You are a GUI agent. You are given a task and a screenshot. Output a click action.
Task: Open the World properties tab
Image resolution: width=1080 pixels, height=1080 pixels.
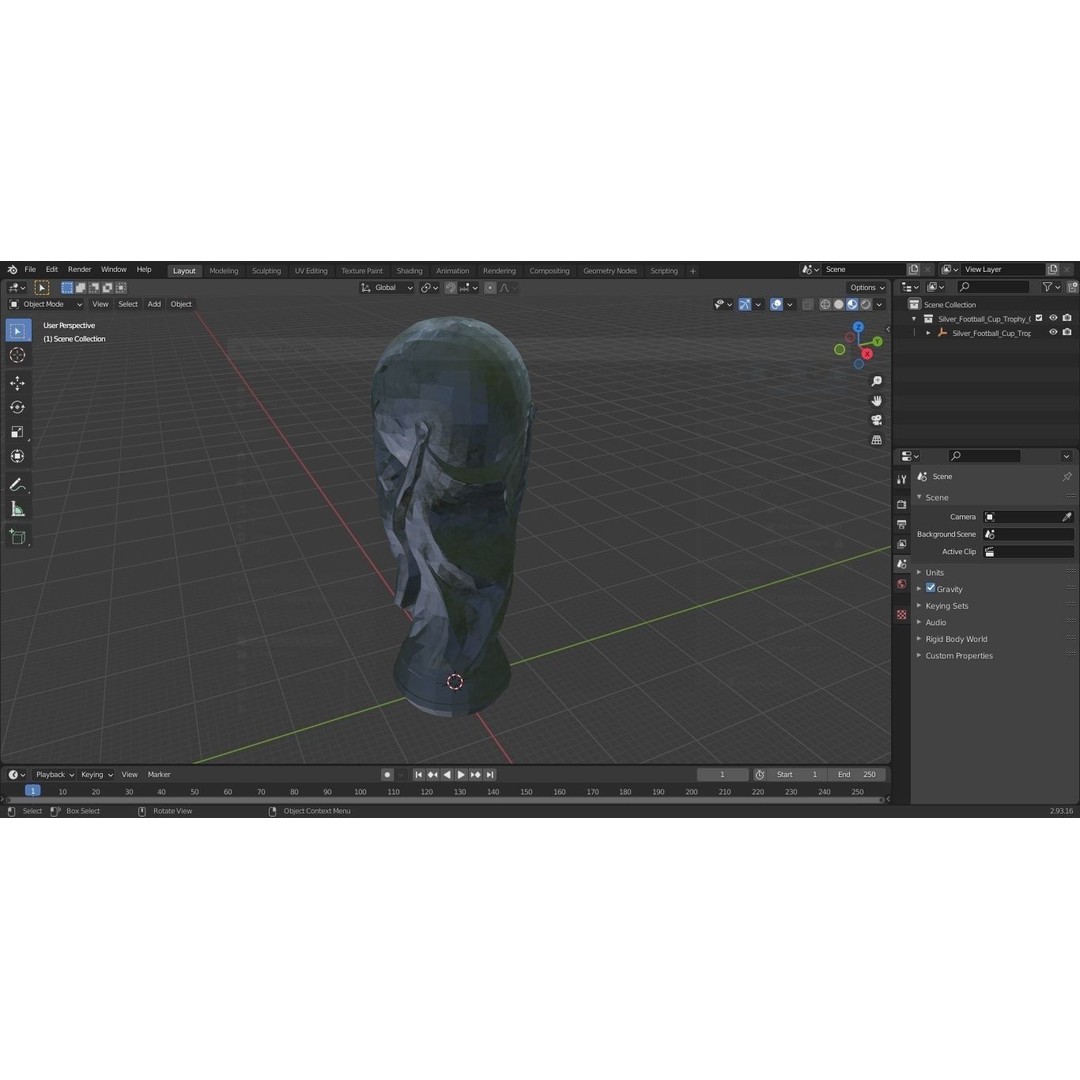click(x=902, y=584)
